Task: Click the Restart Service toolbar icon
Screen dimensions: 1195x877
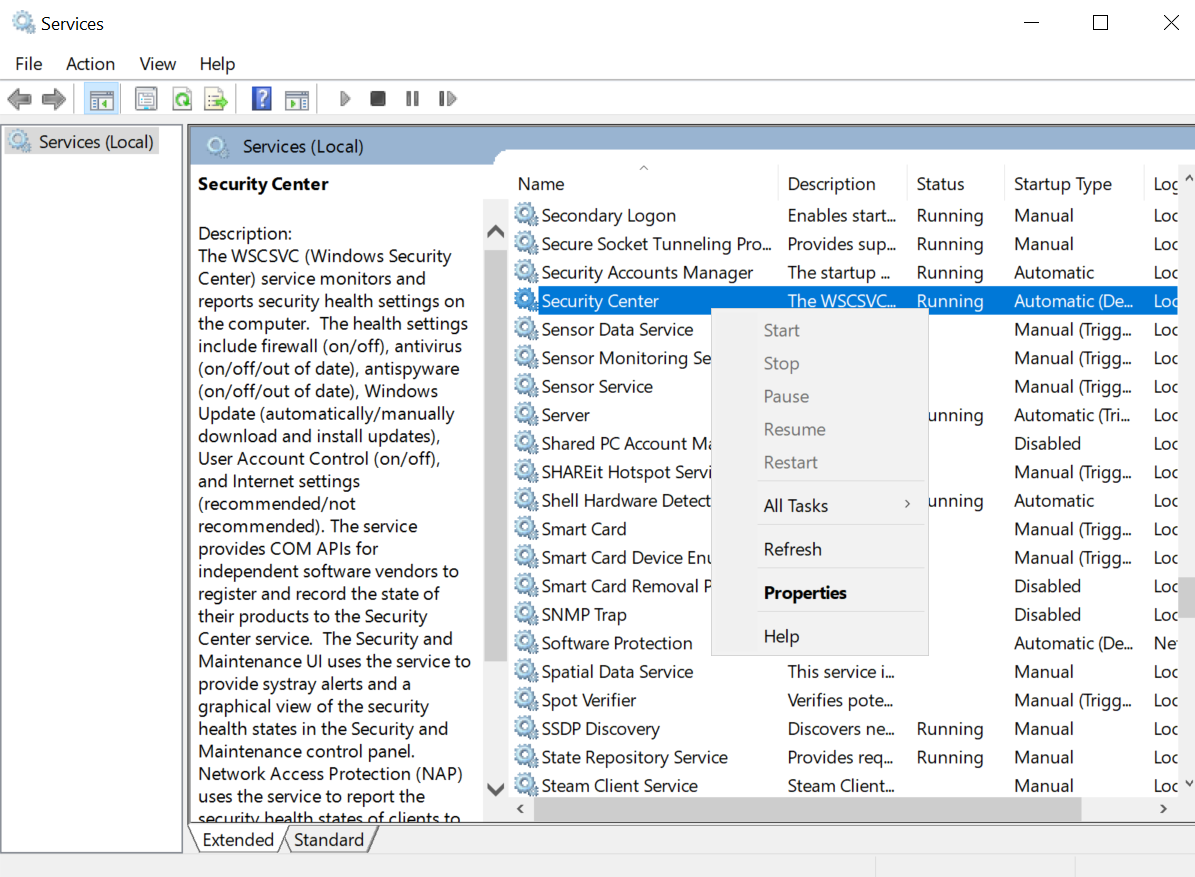Action: point(447,99)
